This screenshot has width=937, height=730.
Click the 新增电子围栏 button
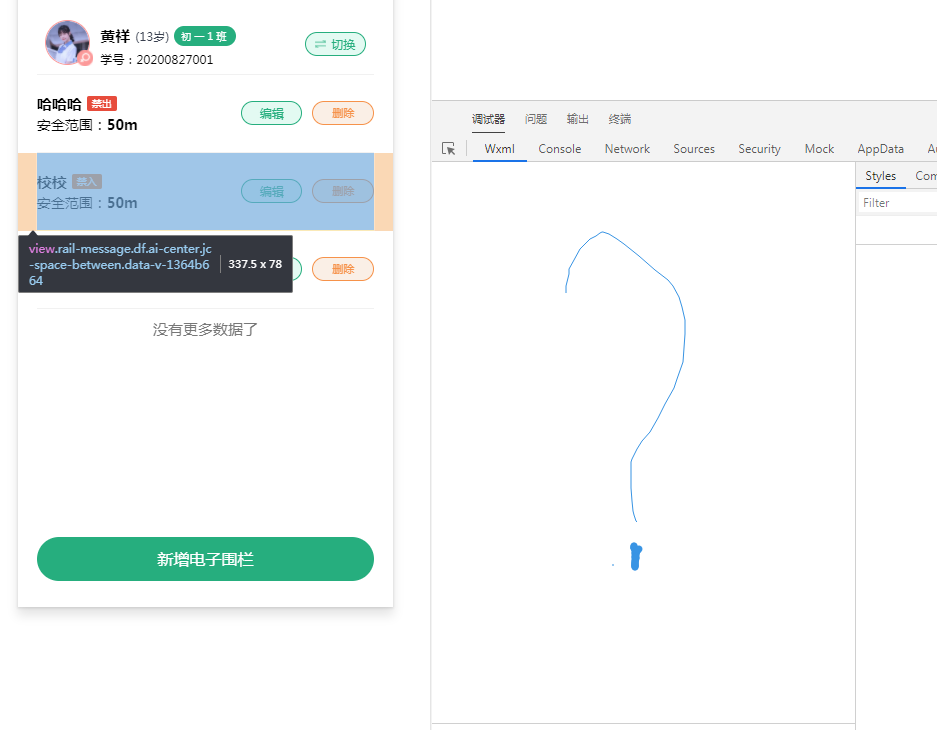click(206, 559)
